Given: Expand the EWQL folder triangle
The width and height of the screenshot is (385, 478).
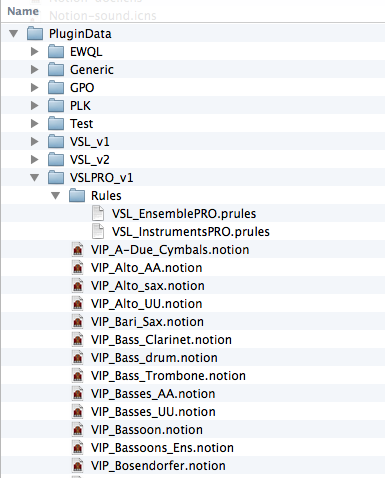Looking at the screenshot, I should [35, 52].
